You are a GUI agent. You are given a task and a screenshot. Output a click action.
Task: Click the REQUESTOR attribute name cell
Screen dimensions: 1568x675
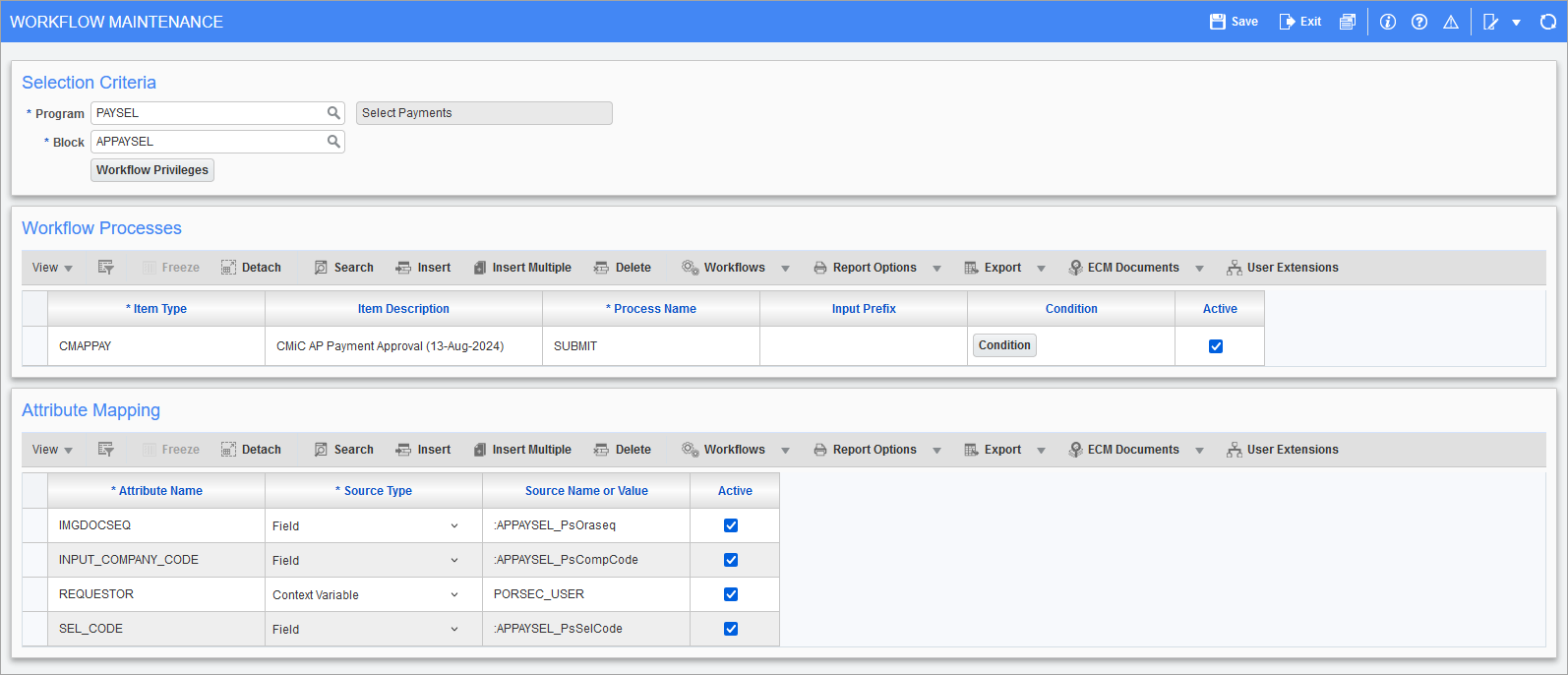pos(156,594)
